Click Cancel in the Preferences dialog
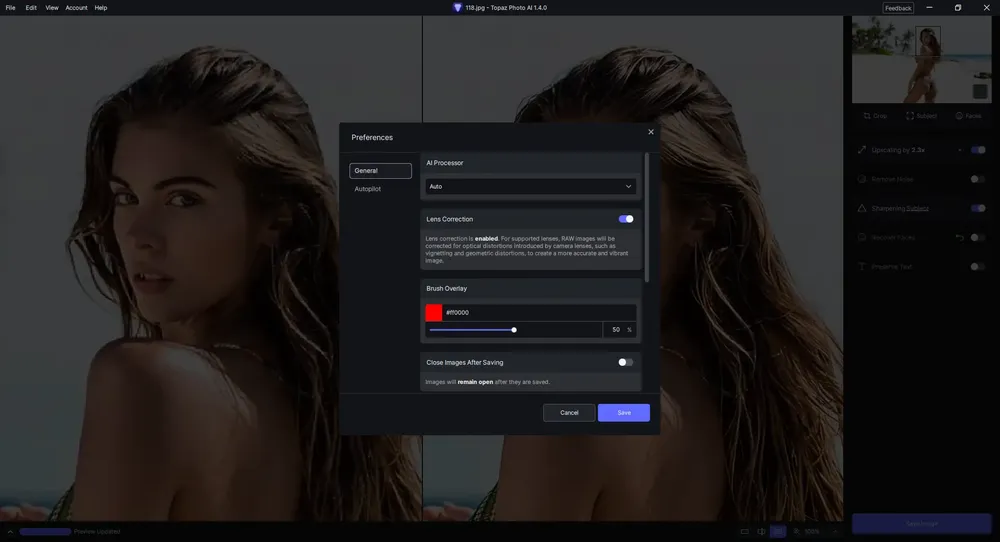 click(x=569, y=413)
